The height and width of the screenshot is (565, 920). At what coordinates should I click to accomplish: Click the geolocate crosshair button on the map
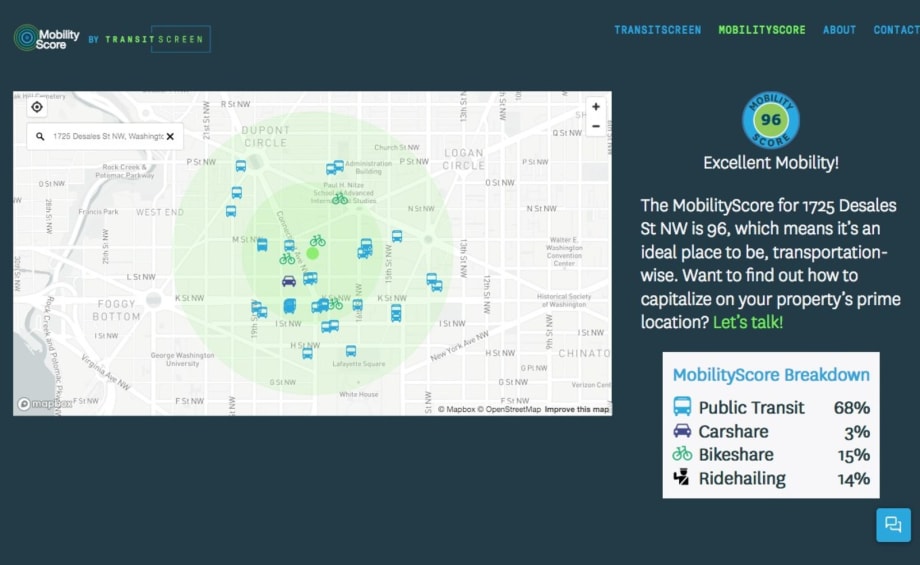pos(37,107)
